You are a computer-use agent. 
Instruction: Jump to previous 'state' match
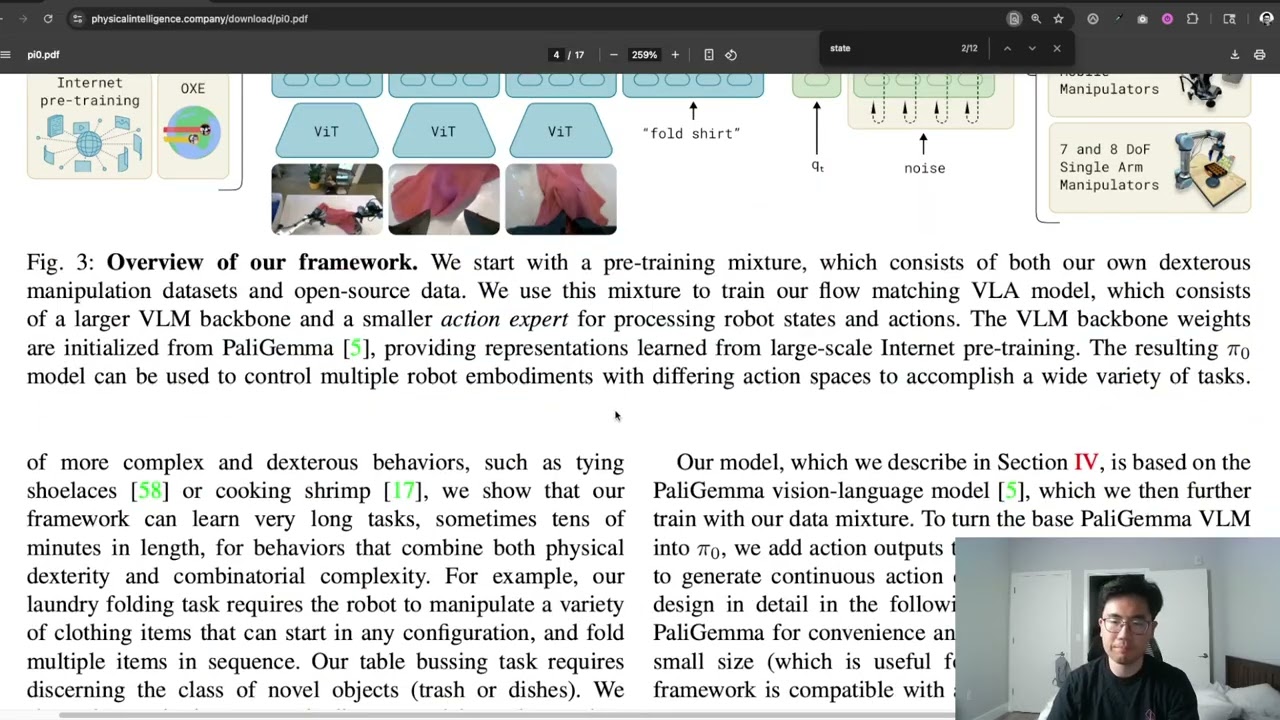1007,48
